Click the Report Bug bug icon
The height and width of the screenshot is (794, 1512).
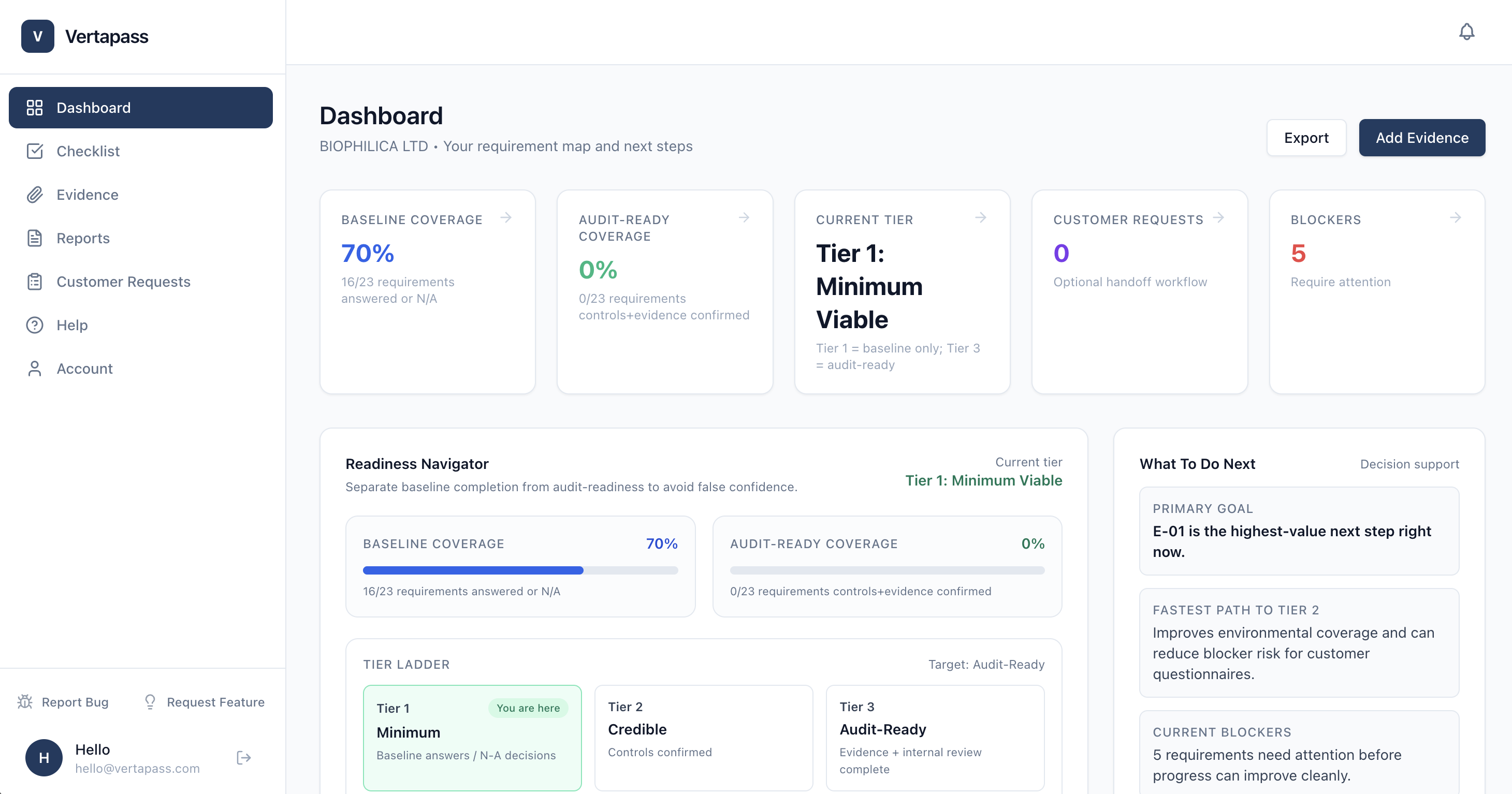pos(25,702)
